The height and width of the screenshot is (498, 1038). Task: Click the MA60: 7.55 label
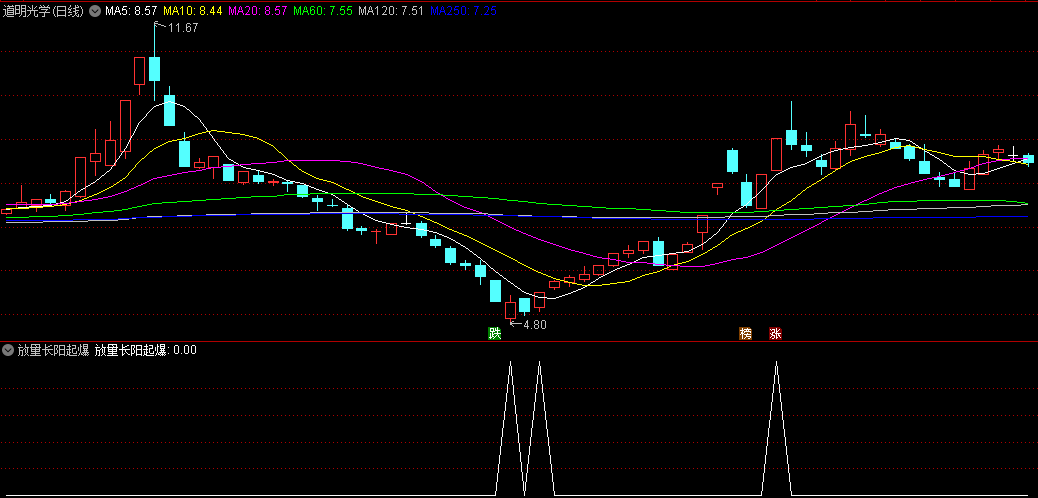(x=322, y=11)
